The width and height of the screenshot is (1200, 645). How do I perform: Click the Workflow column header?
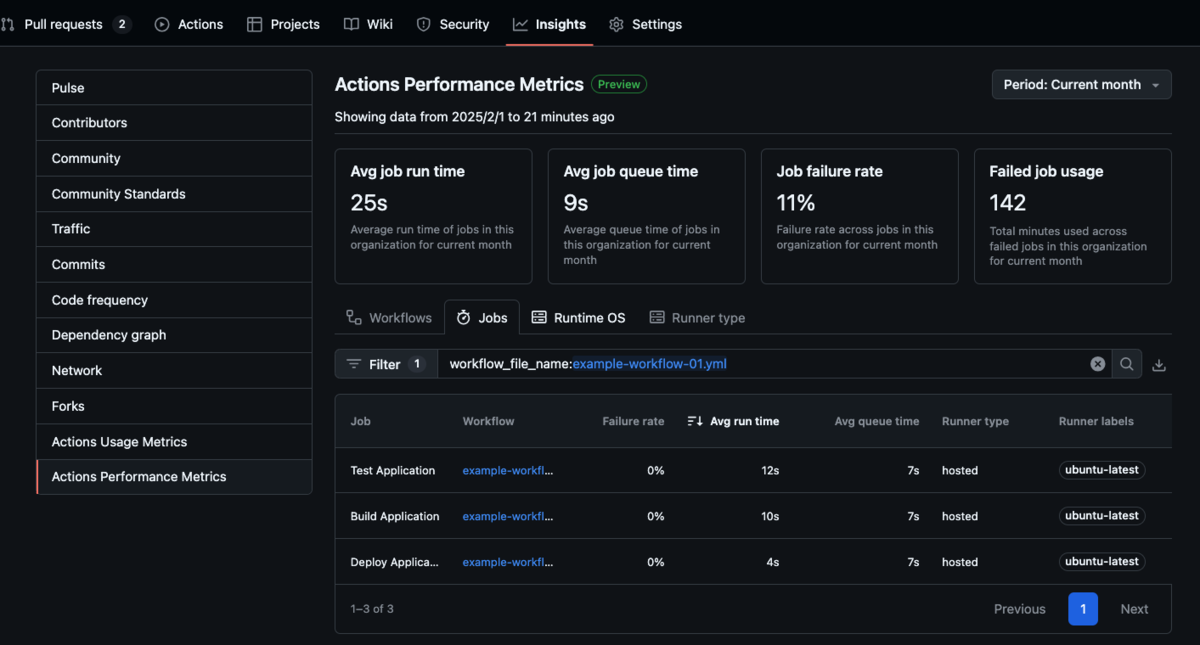(488, 421)
